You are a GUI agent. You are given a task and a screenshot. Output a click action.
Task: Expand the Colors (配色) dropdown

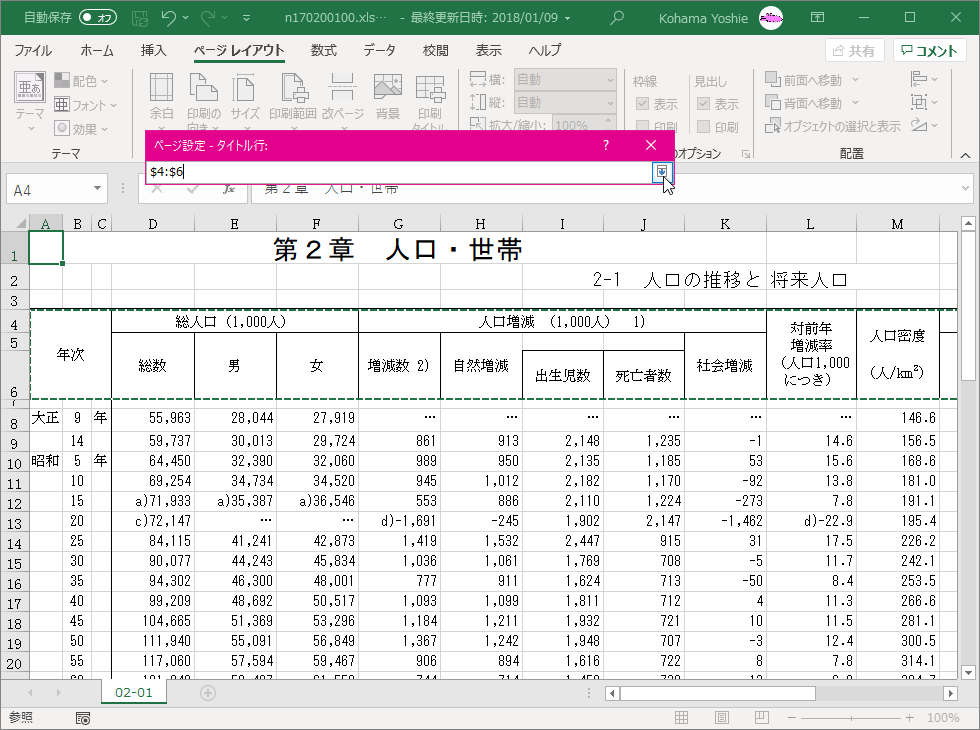(84, 81)
